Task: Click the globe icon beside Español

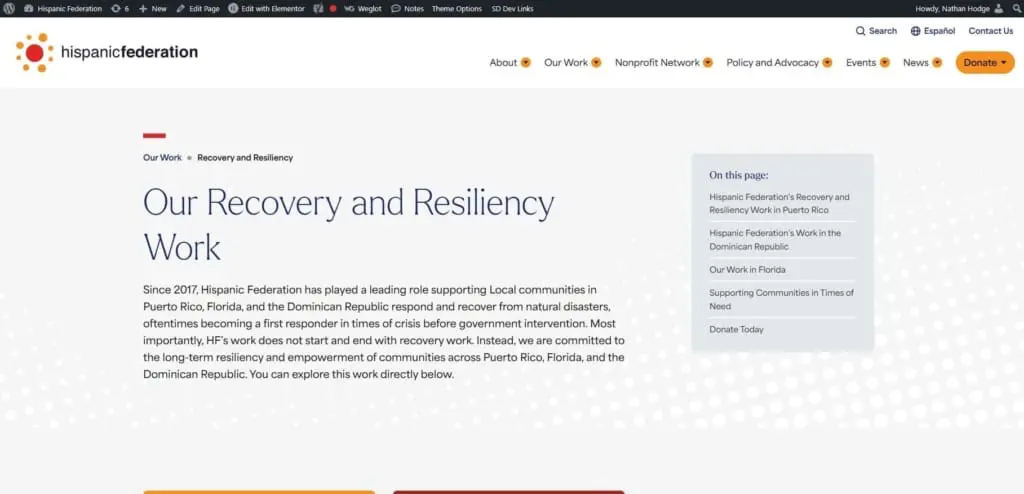Action: pyautogui.click(x=915, y=31)
